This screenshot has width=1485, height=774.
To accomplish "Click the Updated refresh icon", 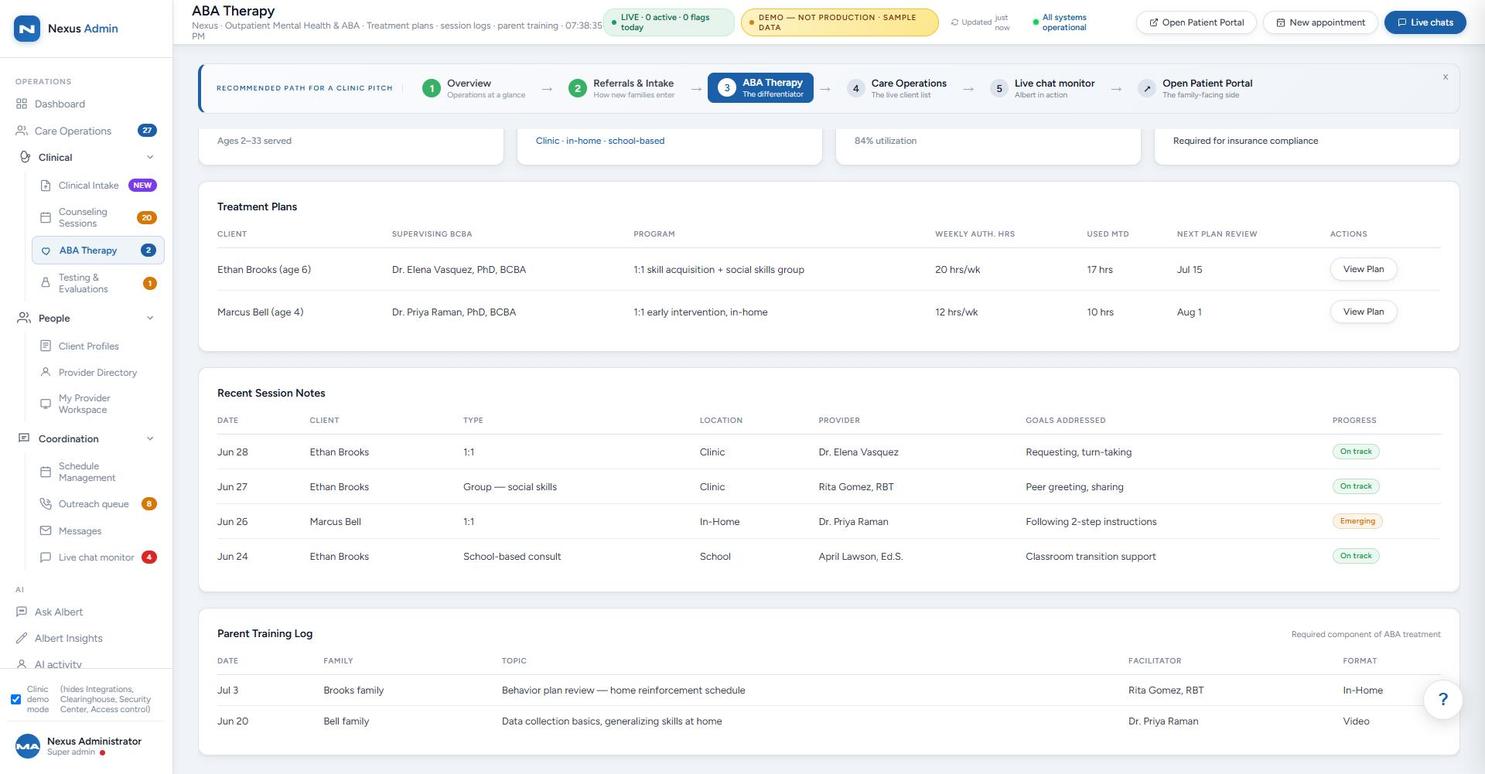I will pos(954,22).
